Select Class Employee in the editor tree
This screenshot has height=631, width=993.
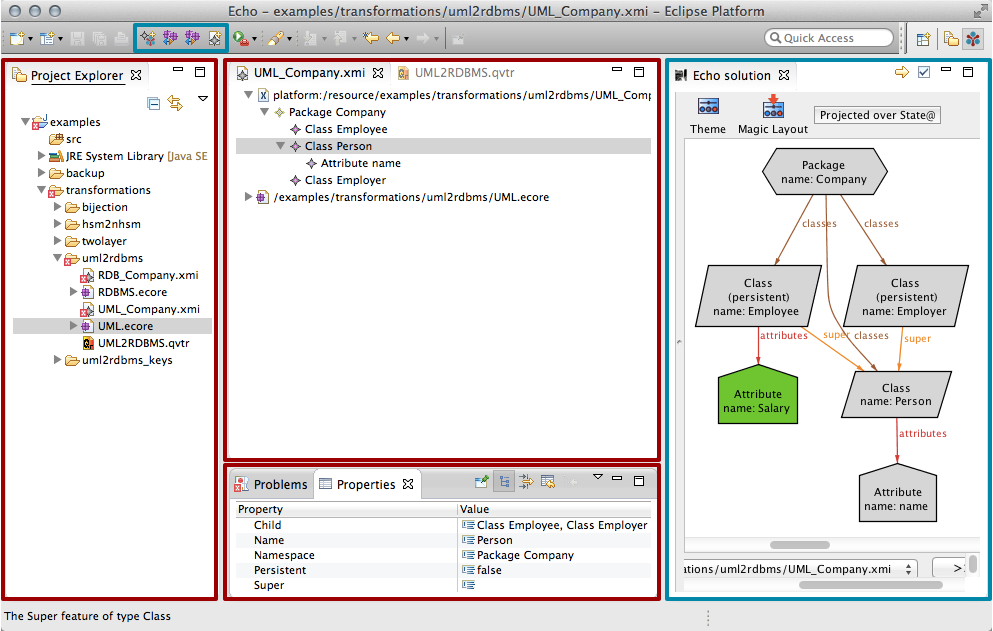(x=345, y=129)
